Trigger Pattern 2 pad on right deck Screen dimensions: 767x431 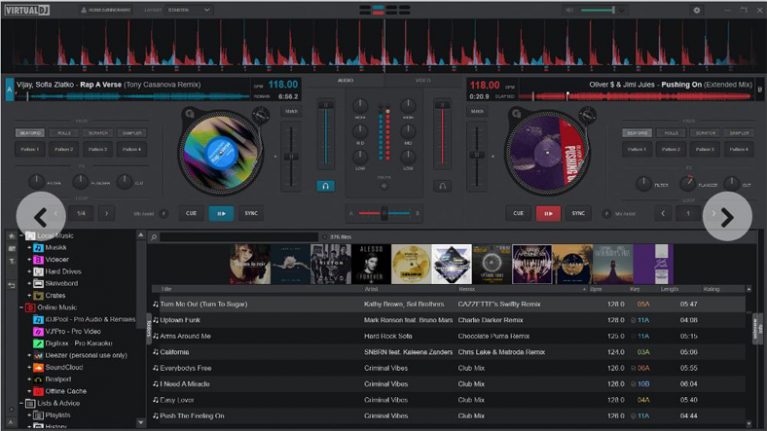tap(671, 149)
